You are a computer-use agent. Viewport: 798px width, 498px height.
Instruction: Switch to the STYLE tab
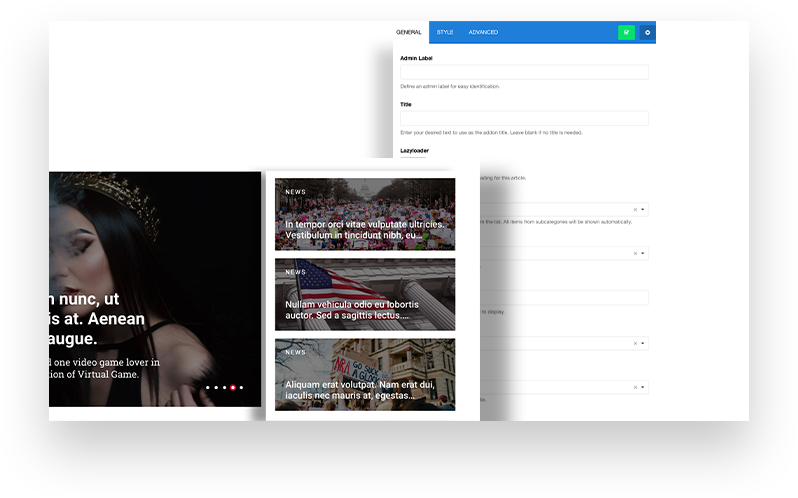tap(445, 32)
